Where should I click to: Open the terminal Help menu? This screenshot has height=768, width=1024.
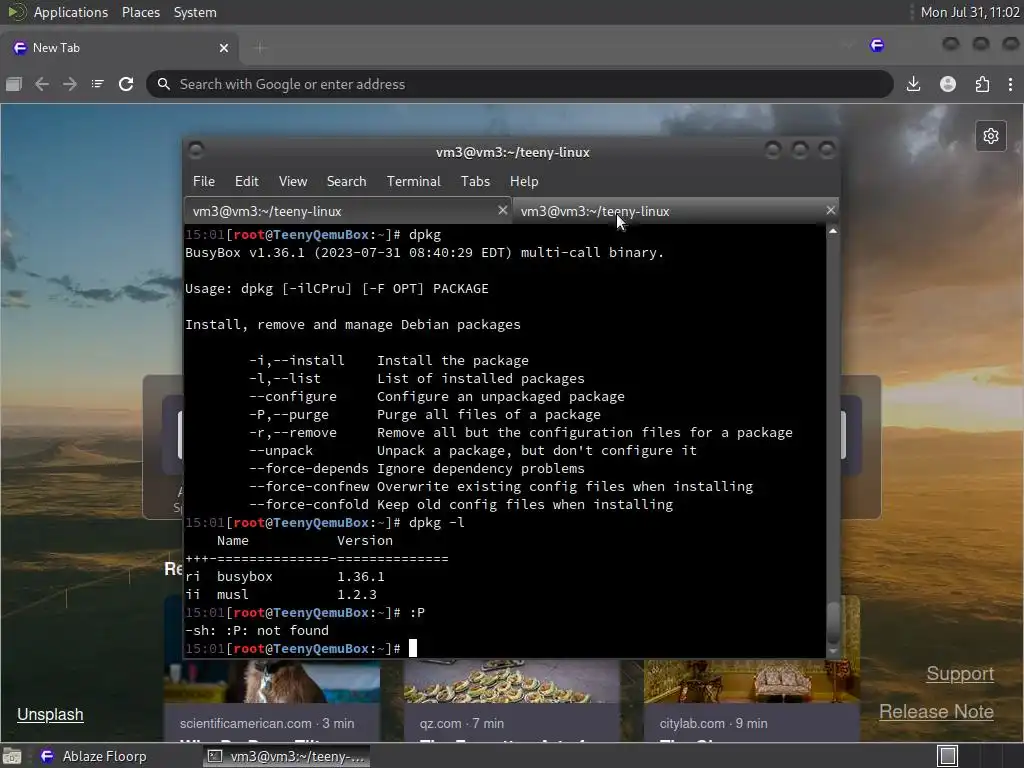(524, 182)
